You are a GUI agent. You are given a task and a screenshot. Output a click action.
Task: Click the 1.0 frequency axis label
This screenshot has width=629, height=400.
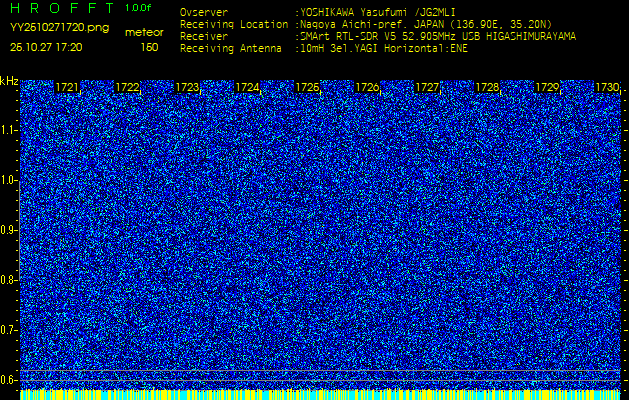[9, 181]
